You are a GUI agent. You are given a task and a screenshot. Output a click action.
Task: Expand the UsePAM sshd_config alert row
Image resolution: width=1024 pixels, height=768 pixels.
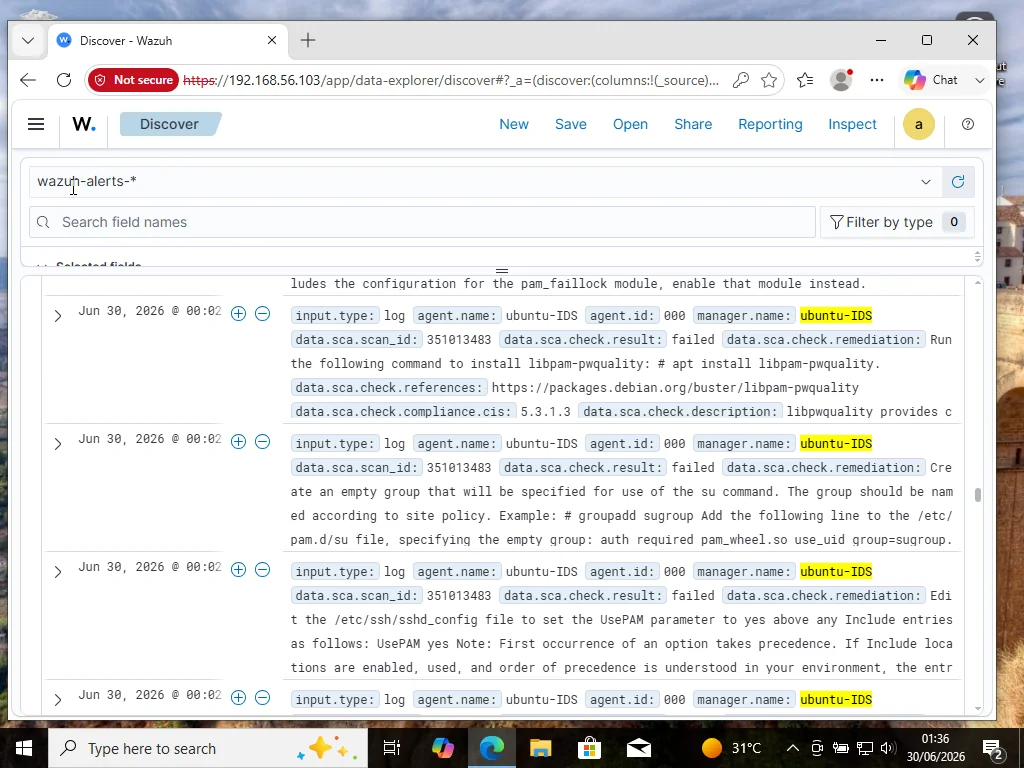pos(57,572)
